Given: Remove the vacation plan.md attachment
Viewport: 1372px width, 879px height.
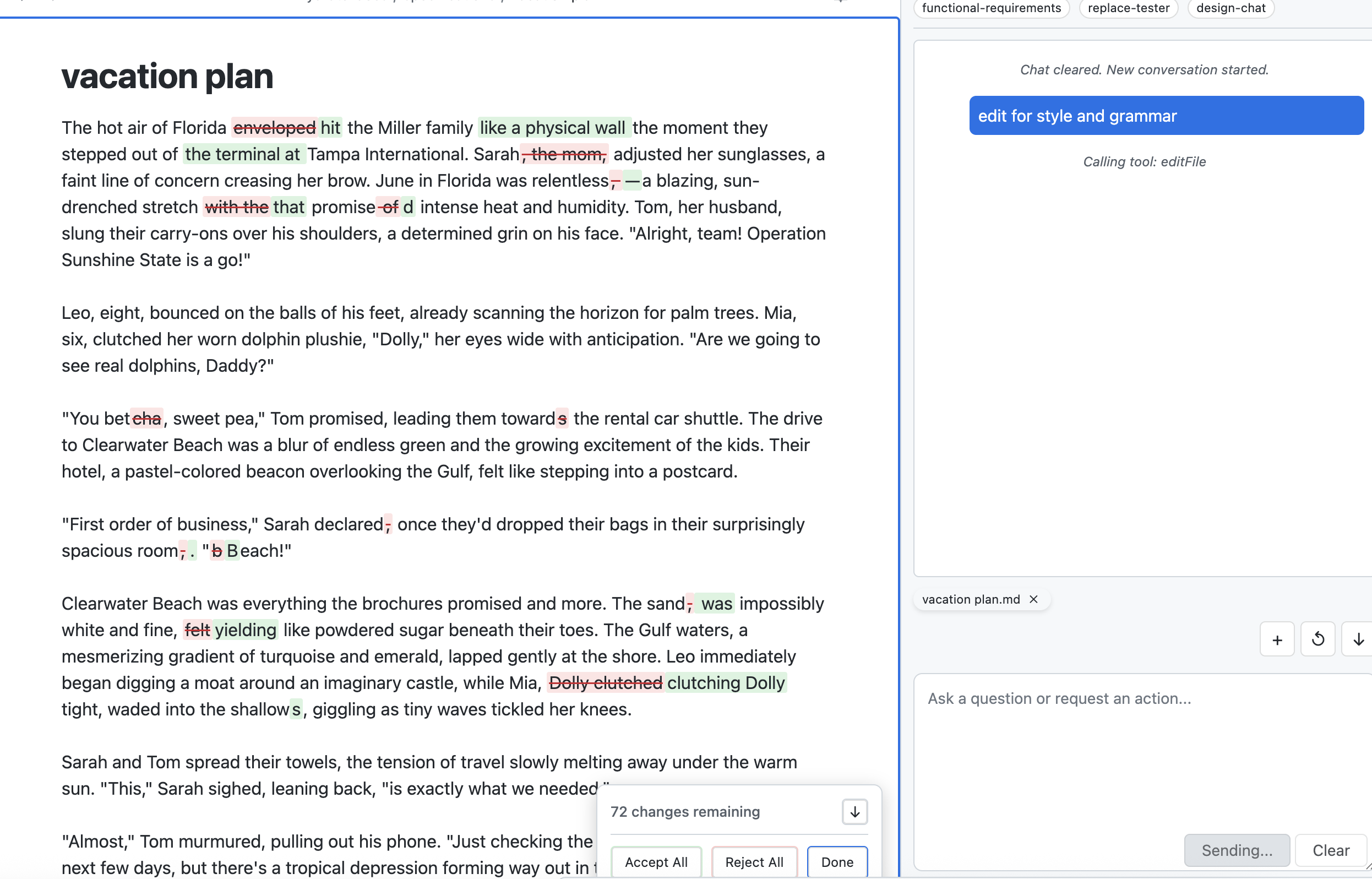Looking at the screenshot, I should pos(1033,599).
